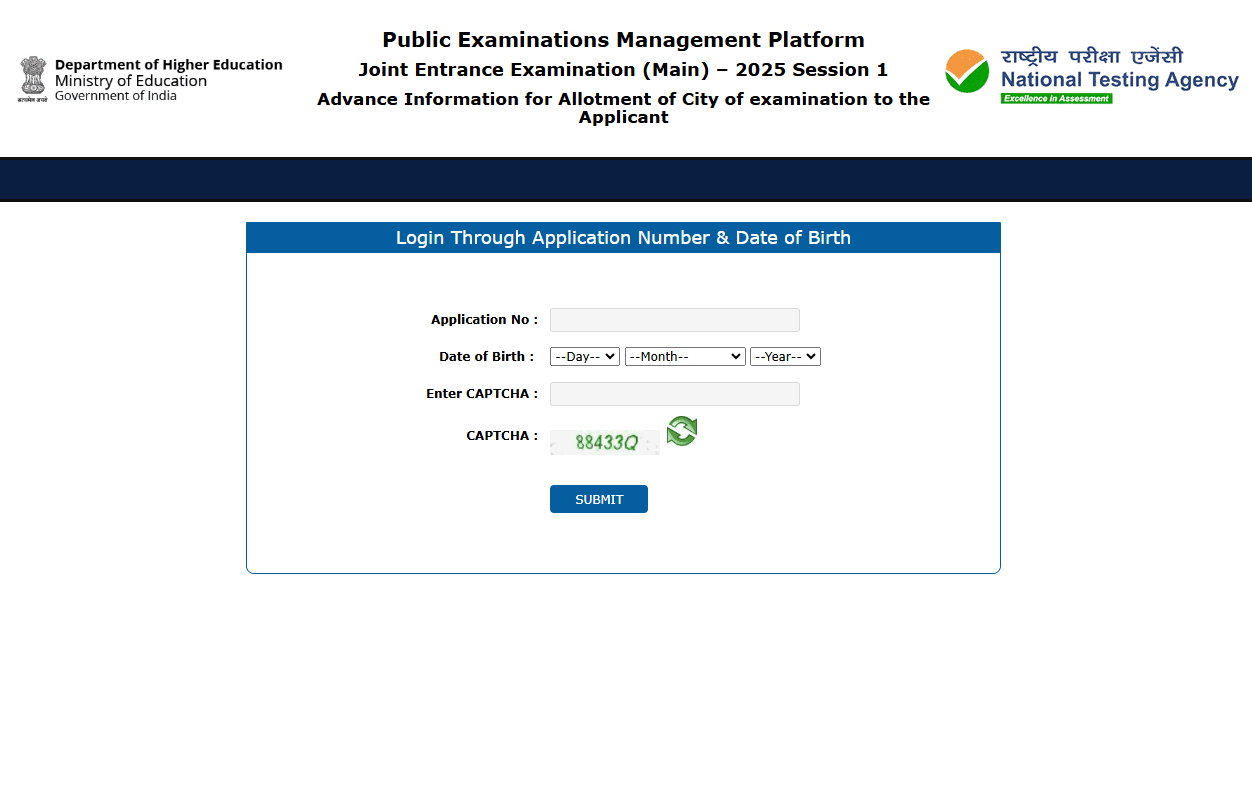Click the refresh CAPTCHA icon
Screen dimensions: 1252x800
coord(682,432)
